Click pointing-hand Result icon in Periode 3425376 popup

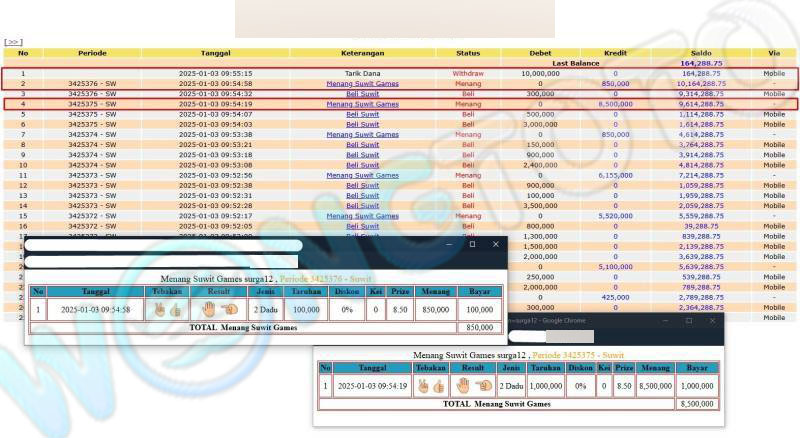click(229, 310)
